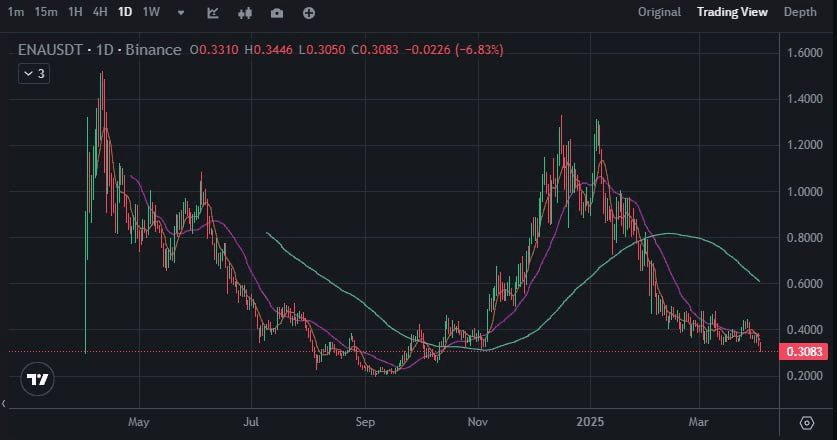
Task: Click the current price label 0.3083
Action: click(x=804, y=351)
